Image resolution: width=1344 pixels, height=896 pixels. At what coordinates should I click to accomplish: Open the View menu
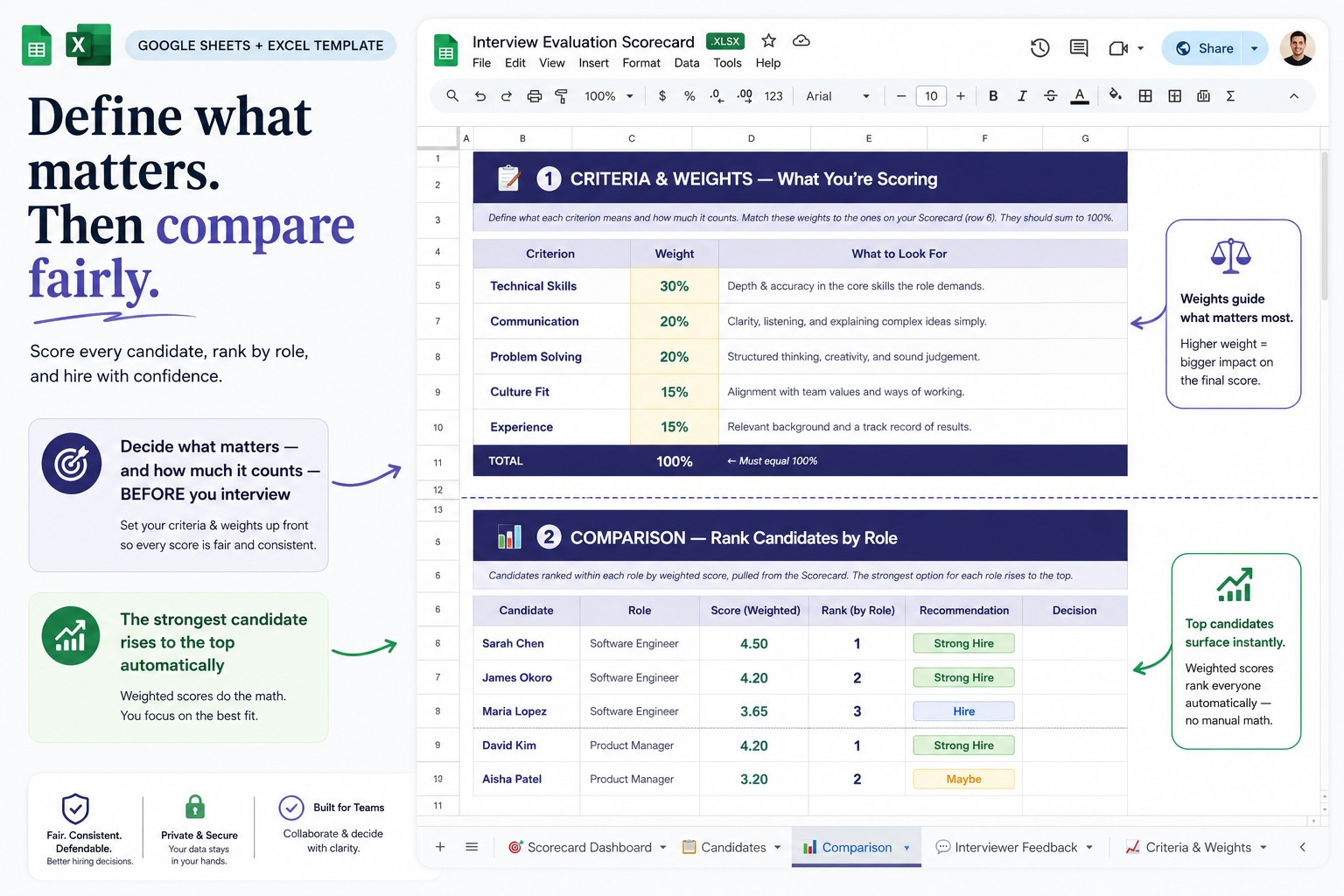[552, 63]
